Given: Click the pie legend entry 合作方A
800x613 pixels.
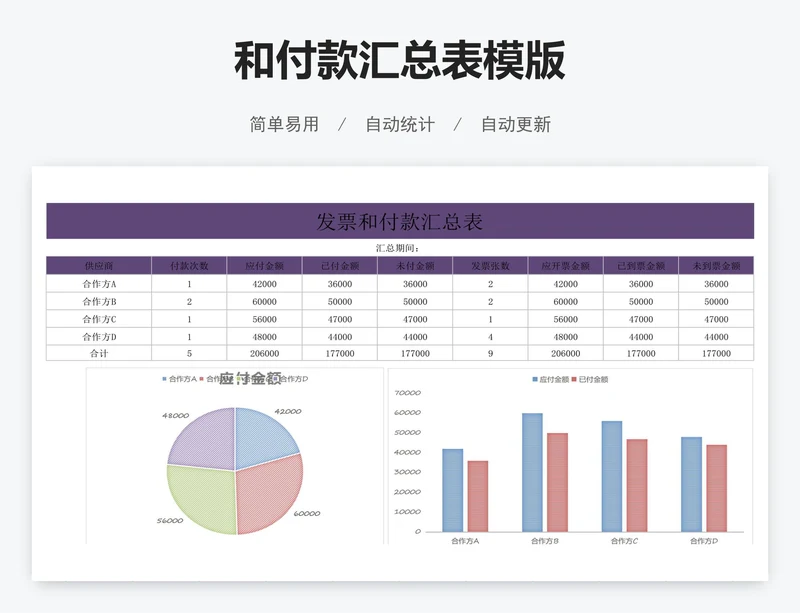Looking at the screenshot, I should 179,379.
